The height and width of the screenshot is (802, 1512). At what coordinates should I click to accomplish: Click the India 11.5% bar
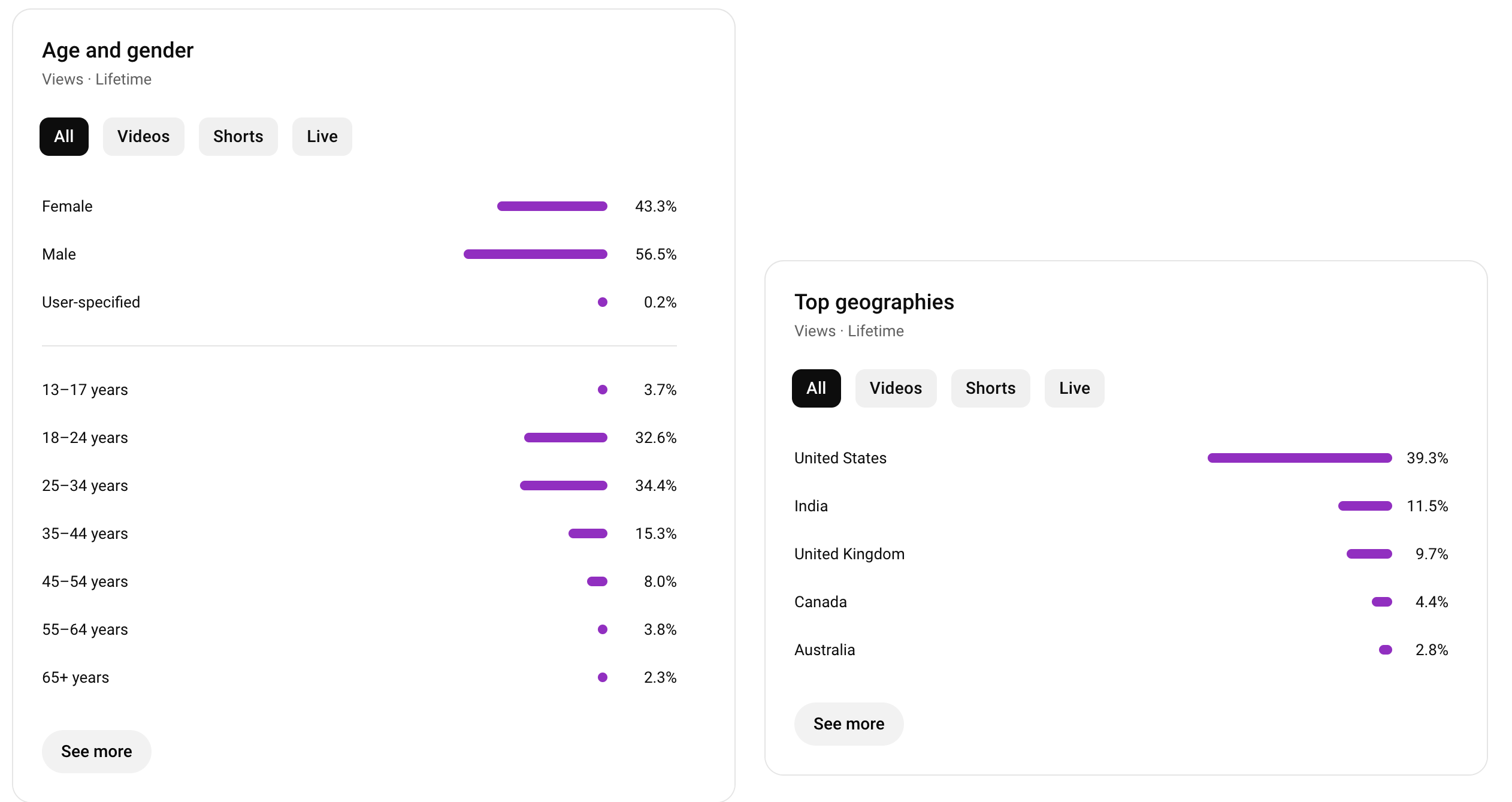pyautogui.click(x=1365, y=506)
